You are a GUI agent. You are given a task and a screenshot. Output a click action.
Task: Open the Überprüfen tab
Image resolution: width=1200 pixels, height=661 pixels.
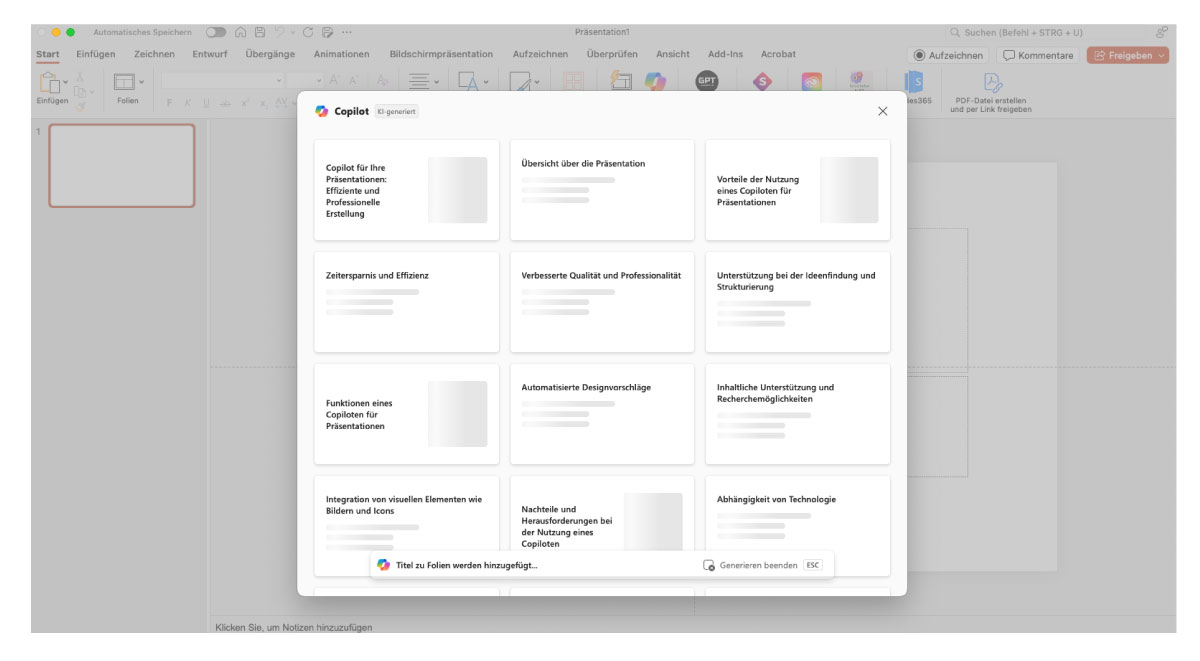coord(612,54)
